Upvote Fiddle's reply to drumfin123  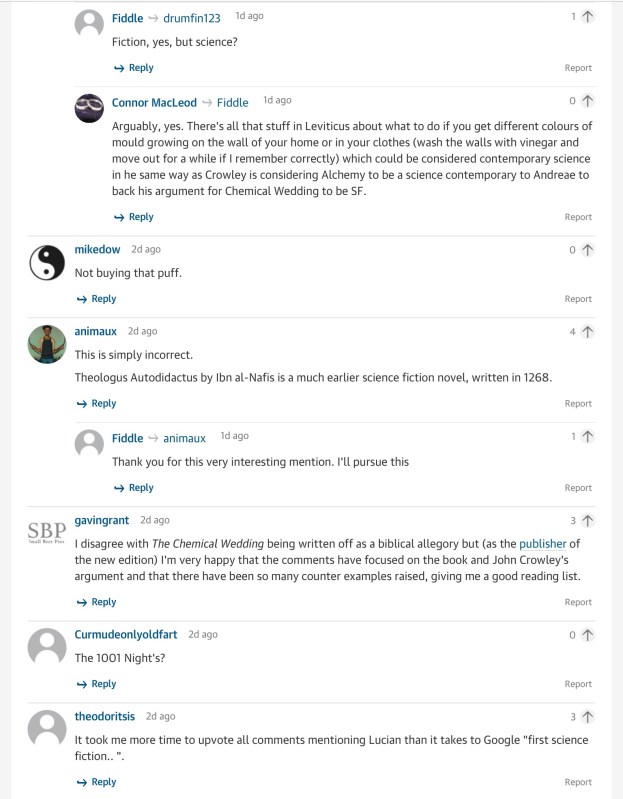587,17
